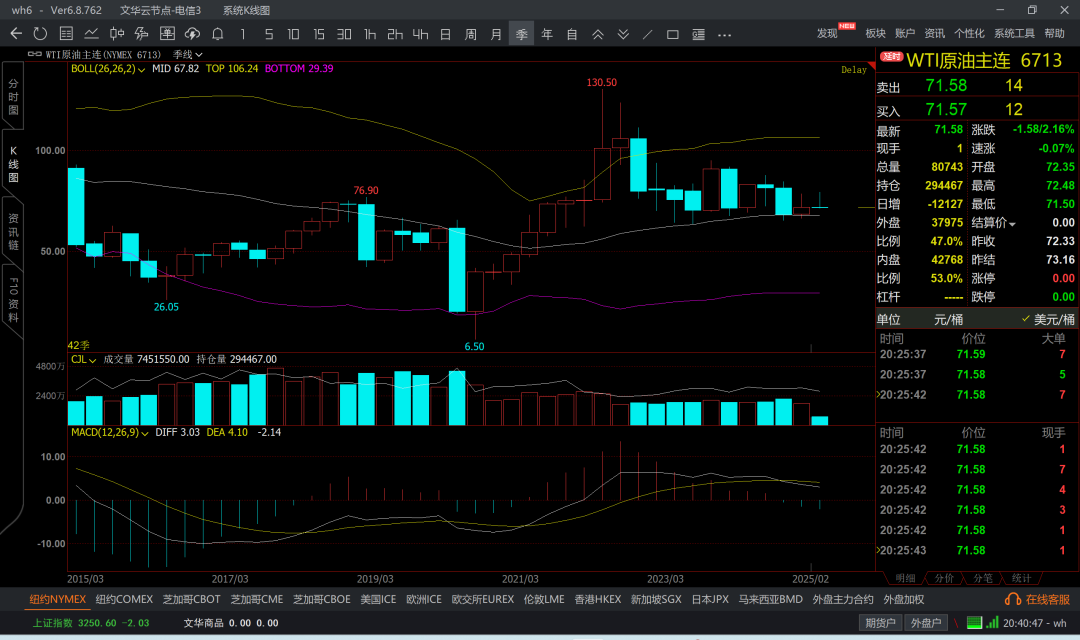Viewport: 1080px width, 640px height.
Task: Expand the 季线 period dropdown
Action: point(188,54)
